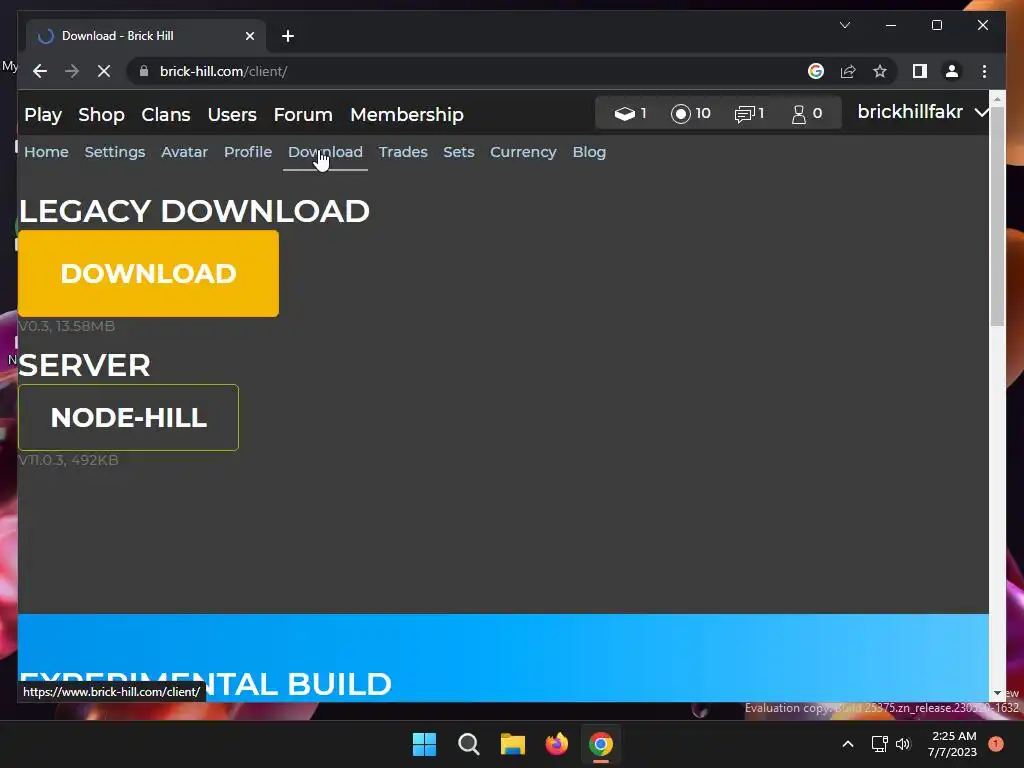Image resolution: width=1024 pixels, height=768 pixels.
Task: Open a new browser tab
Action: (288, 36)
